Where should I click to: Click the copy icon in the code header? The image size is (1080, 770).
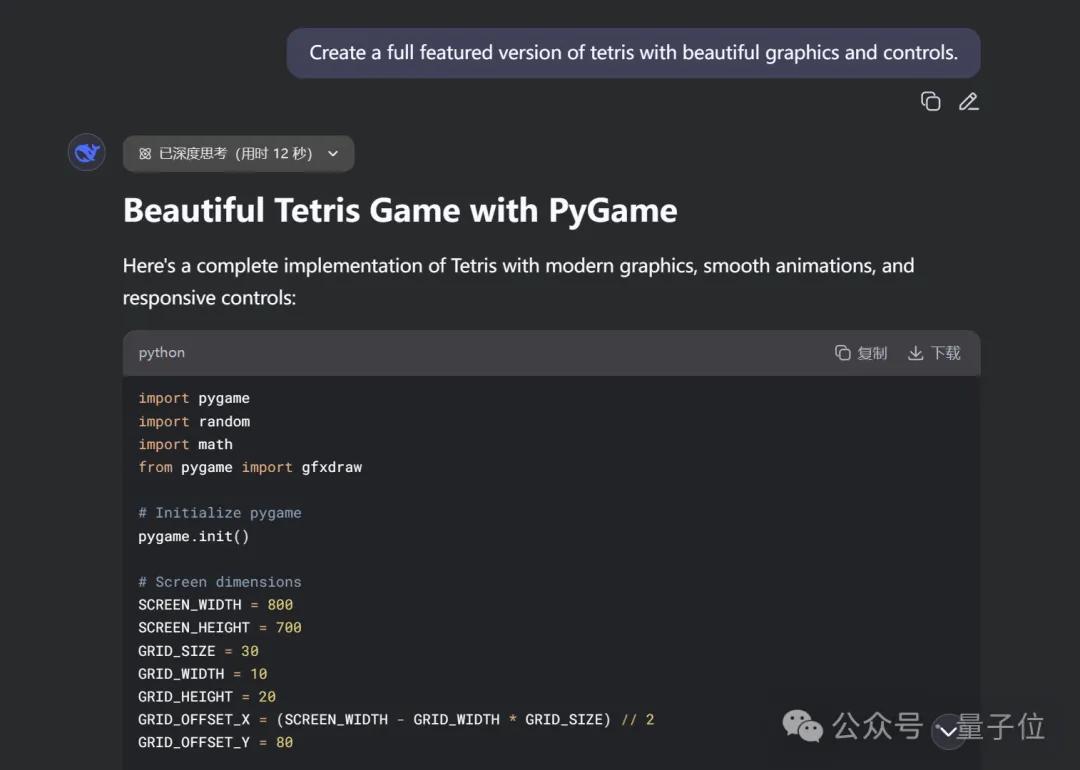(842, 353)
